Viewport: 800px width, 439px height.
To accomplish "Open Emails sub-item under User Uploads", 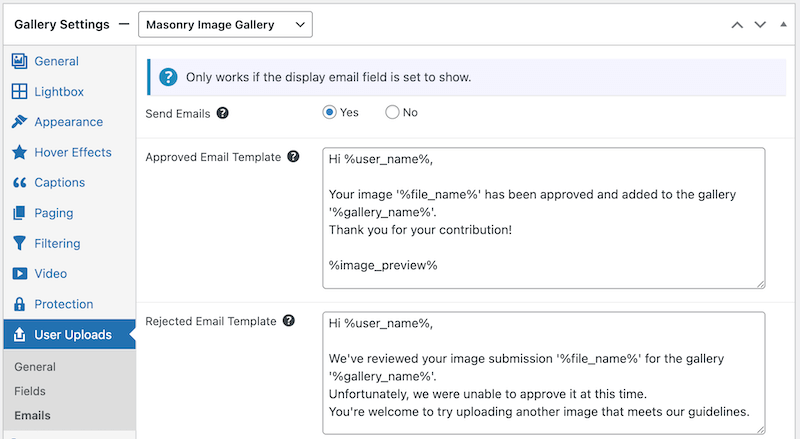I will point(32,416).
